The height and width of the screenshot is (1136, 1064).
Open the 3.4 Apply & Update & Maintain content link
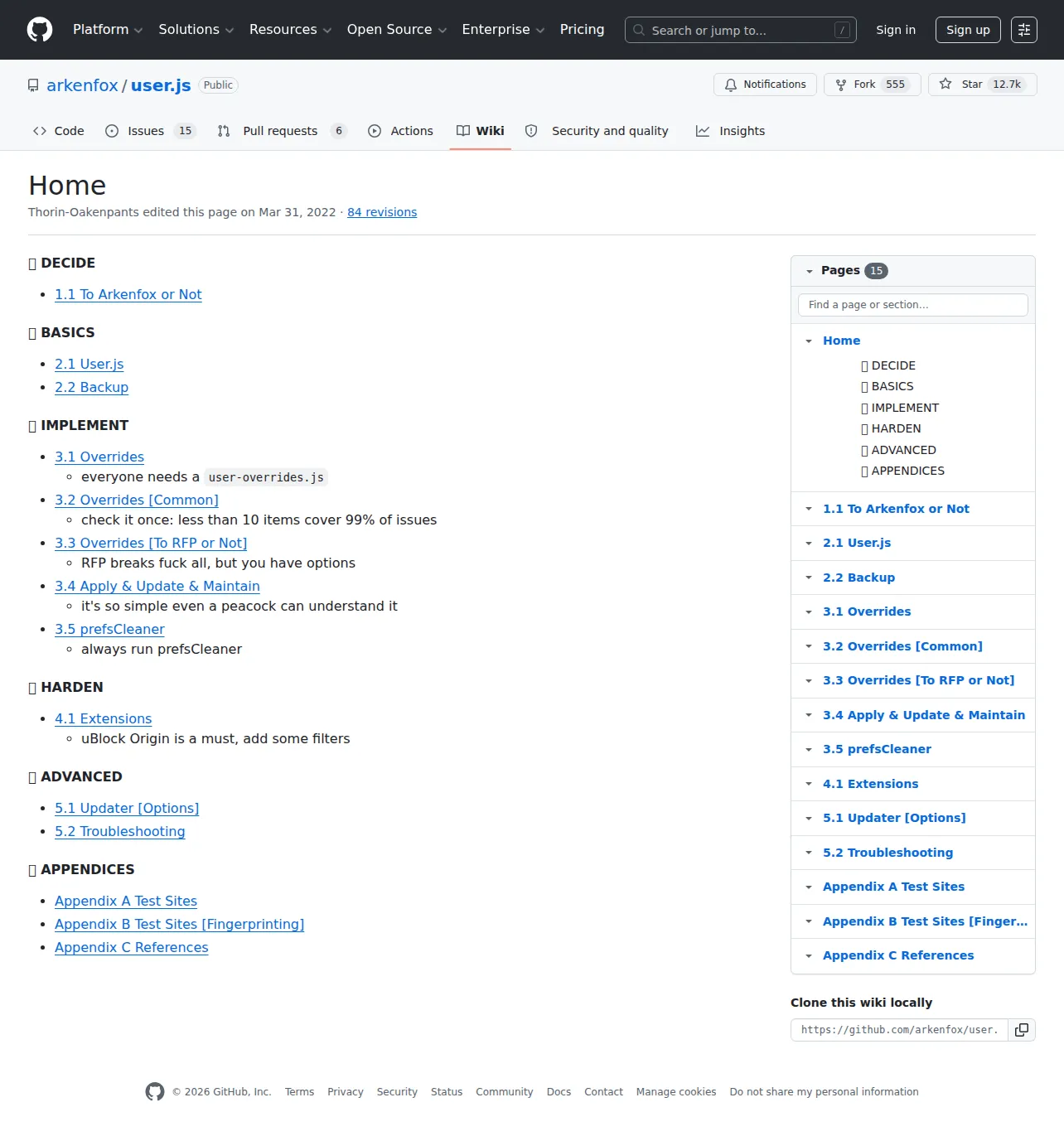pyautogui.click(x=157, y=586)
